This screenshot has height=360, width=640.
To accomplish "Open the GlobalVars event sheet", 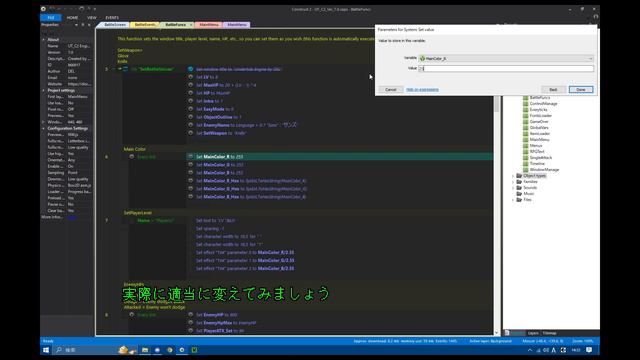I will tap(539, 127).
